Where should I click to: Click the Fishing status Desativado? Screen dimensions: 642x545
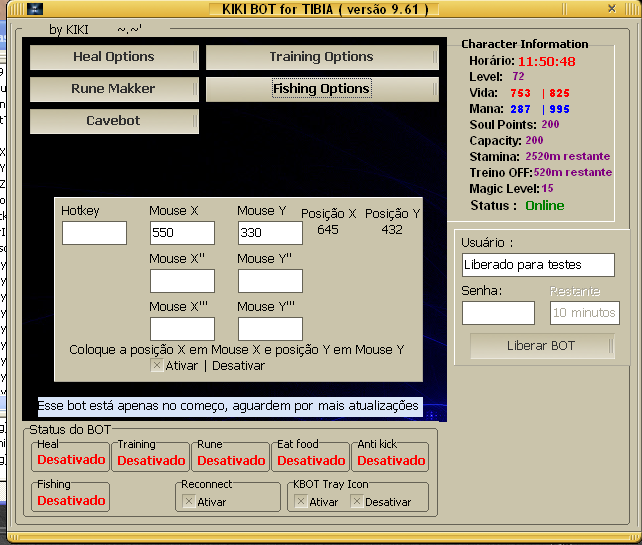click(x=71, y=501)
